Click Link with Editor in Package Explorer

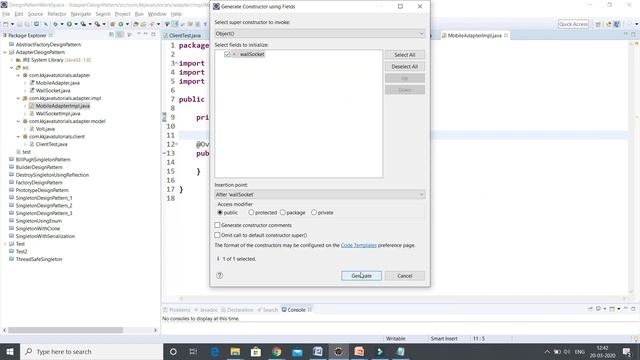point(120,35)
